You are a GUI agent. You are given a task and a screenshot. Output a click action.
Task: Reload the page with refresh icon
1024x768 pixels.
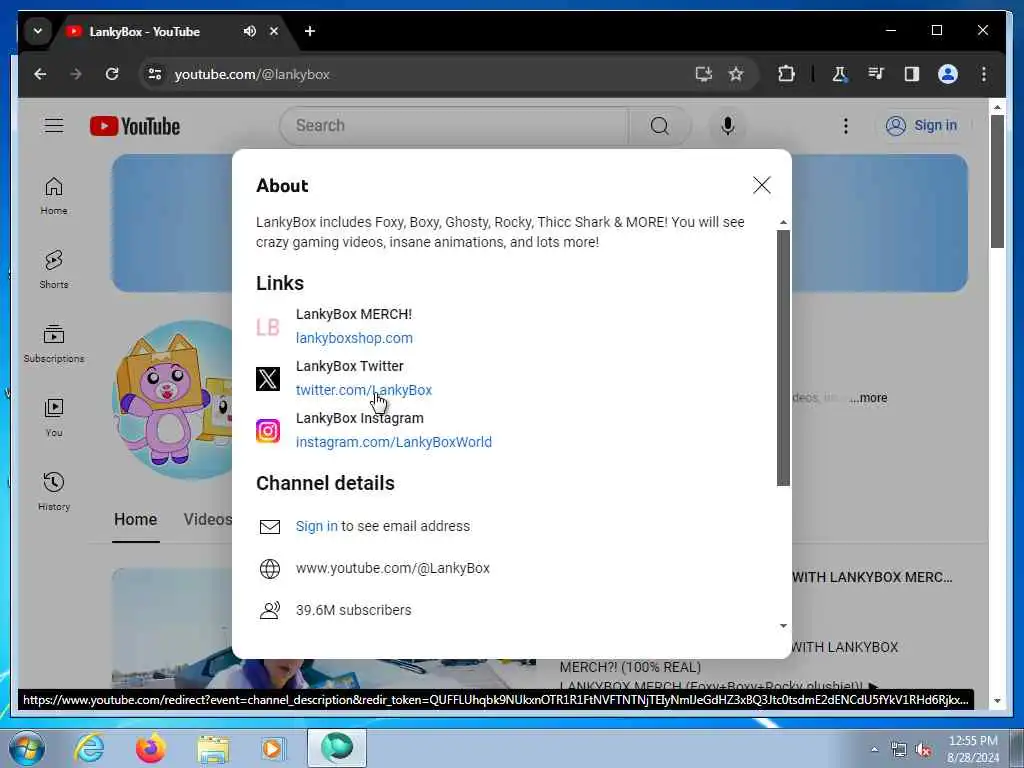click(112, 74)
